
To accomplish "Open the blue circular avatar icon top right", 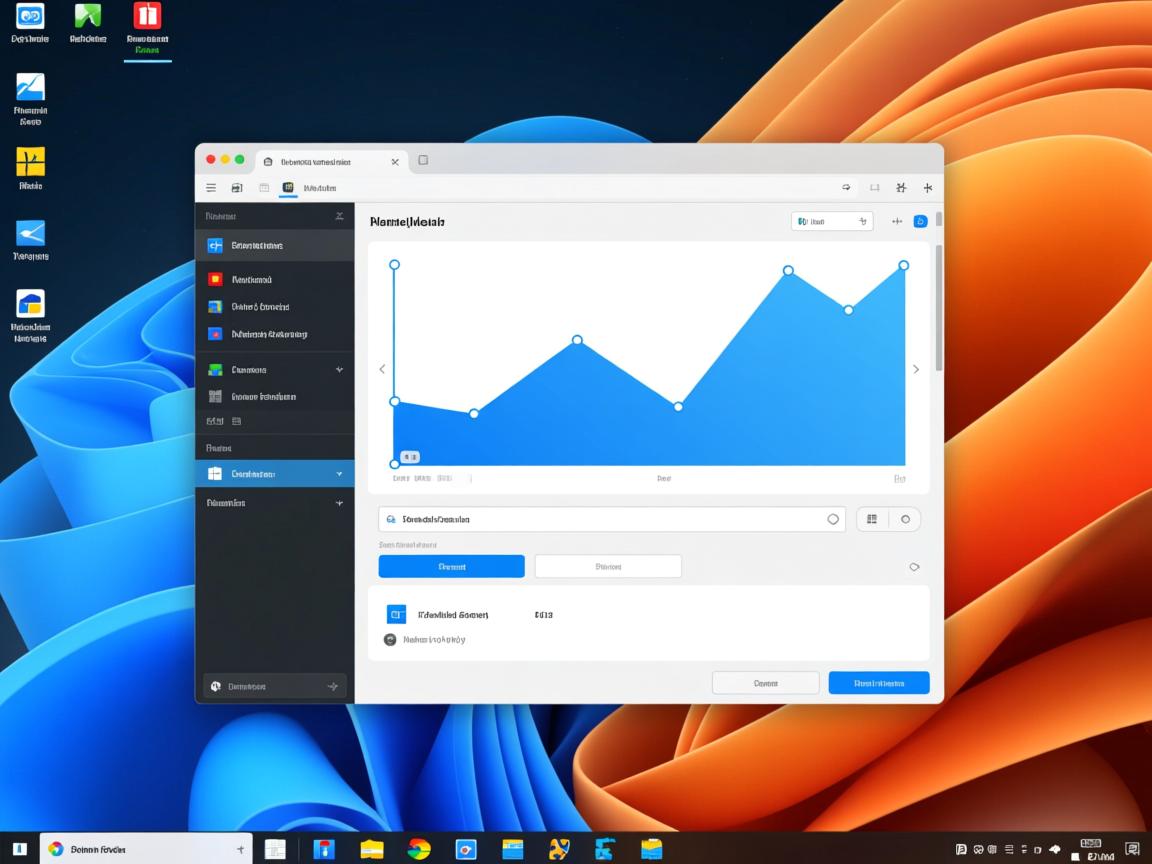I will pyautogui.click(x=920, y=221).
